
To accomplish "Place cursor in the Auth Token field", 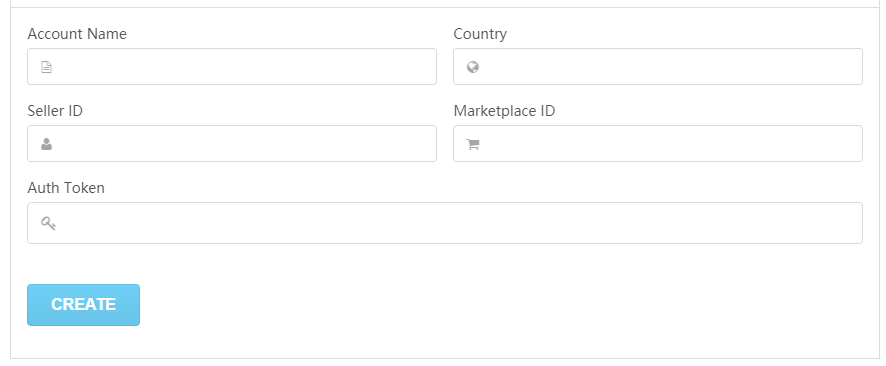I will (445, 223).
